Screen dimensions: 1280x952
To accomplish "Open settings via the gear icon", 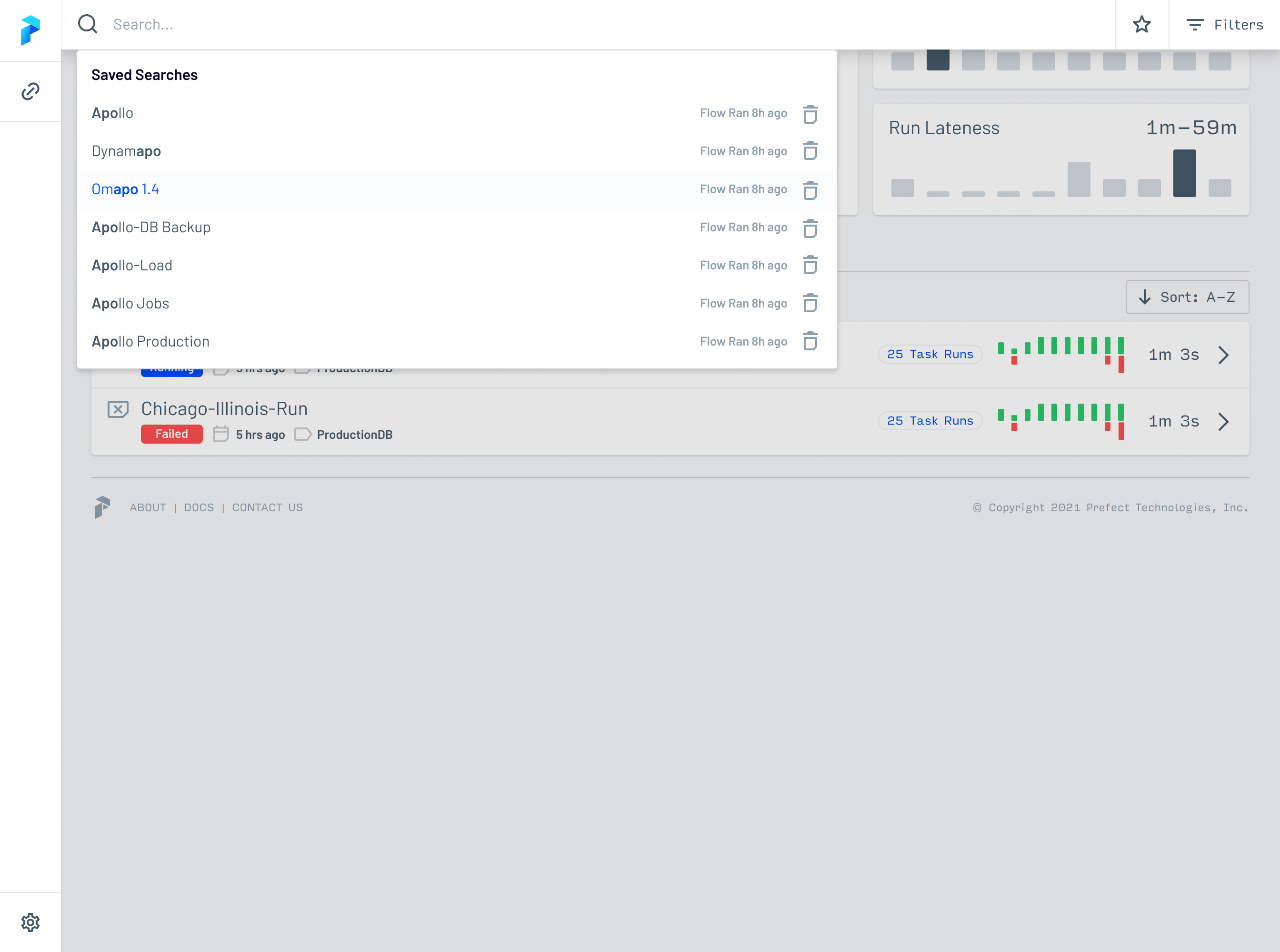I will click(x=30, y=922).
